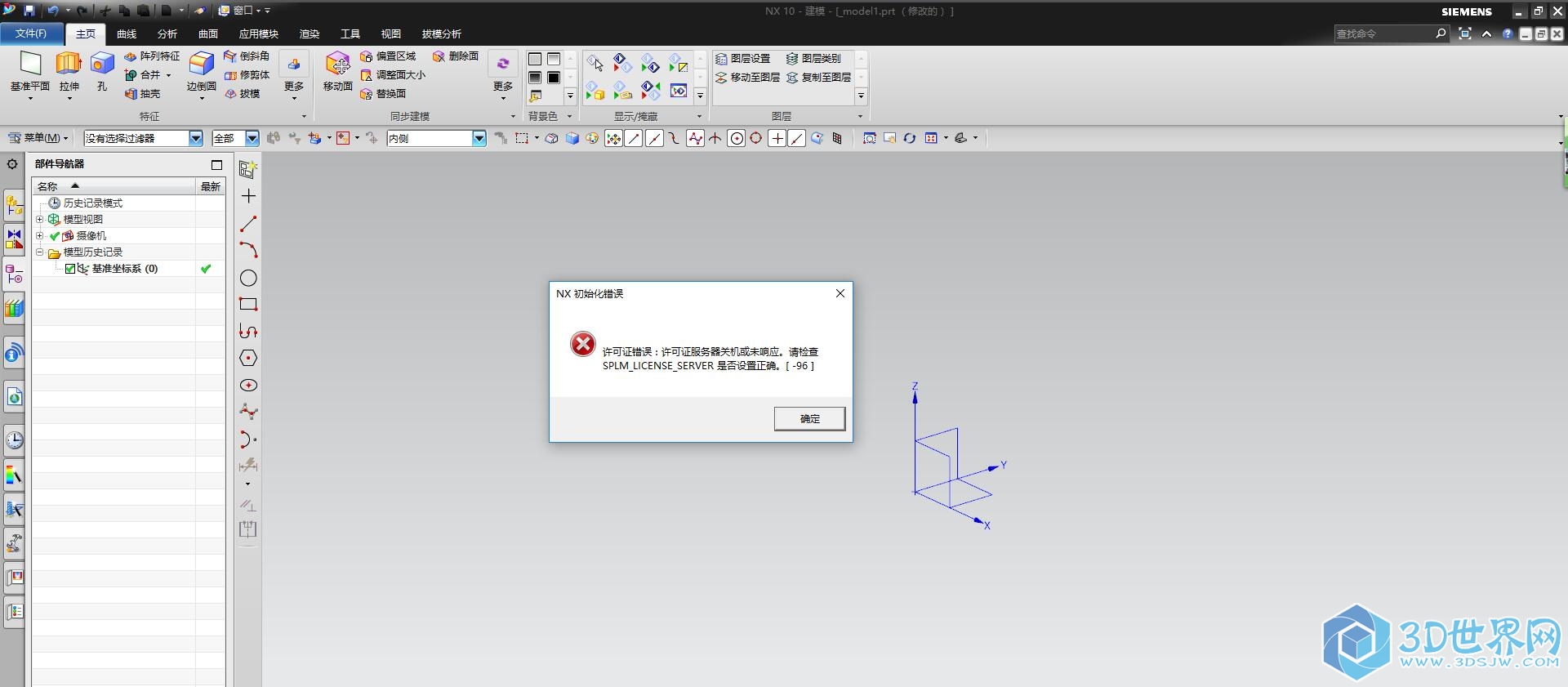Select the 偏置区域 offset region command
This screenshot has height=687, width=1568.
coord(388,56)
